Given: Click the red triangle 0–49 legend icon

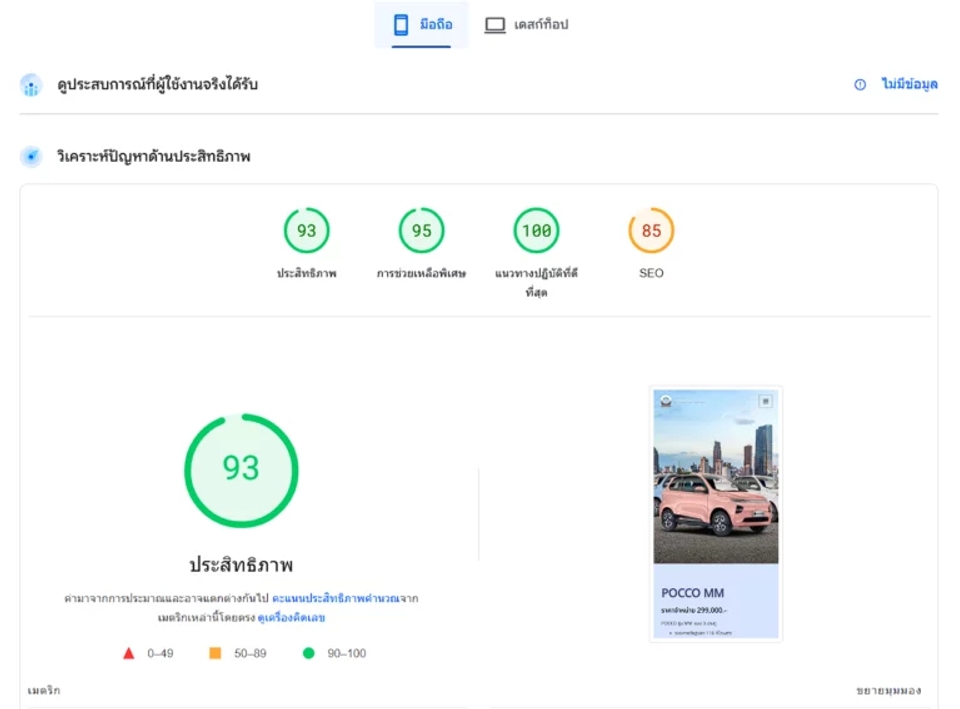Looking at the screenshot, I should pyautogui.click(x=129, y=653).
